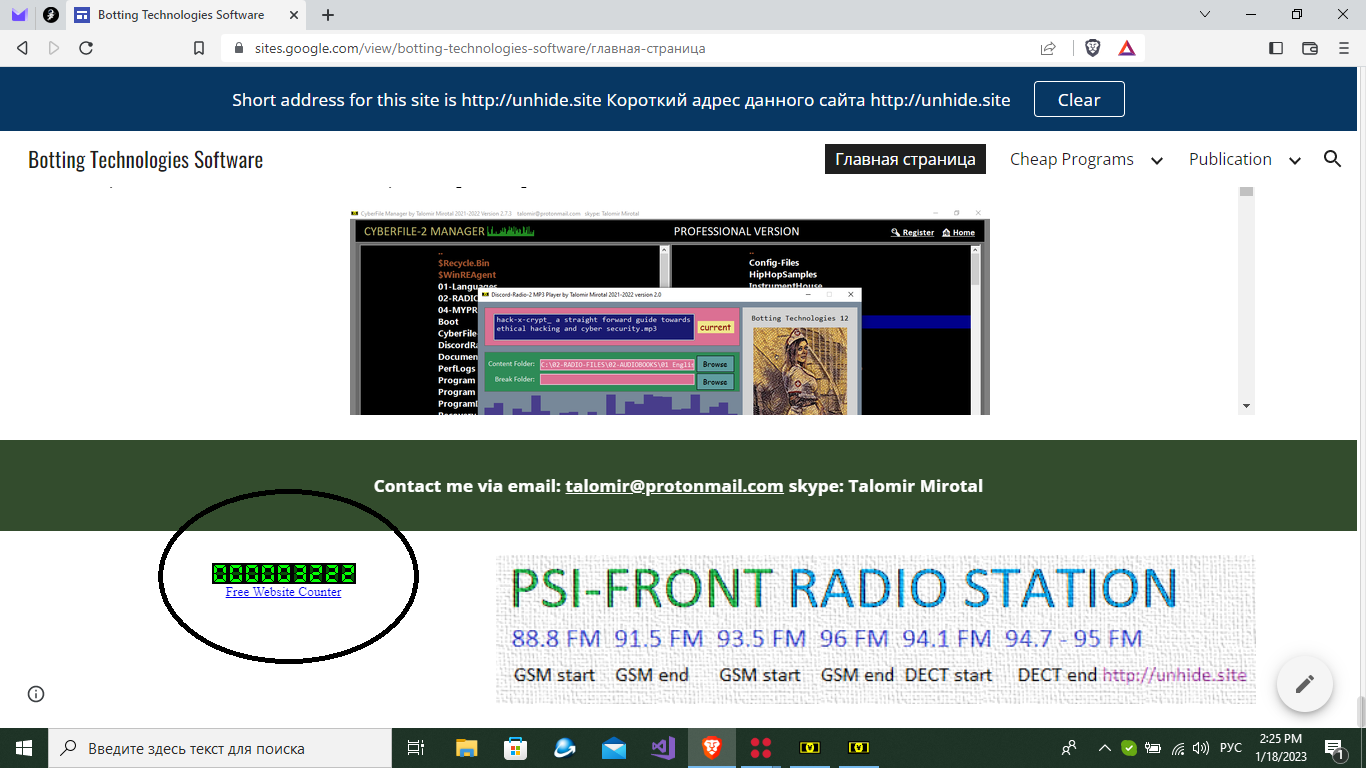Open the Mail app from the taskbar
Viewport: 1366px width, 768px height.
(x=613, y=748)
